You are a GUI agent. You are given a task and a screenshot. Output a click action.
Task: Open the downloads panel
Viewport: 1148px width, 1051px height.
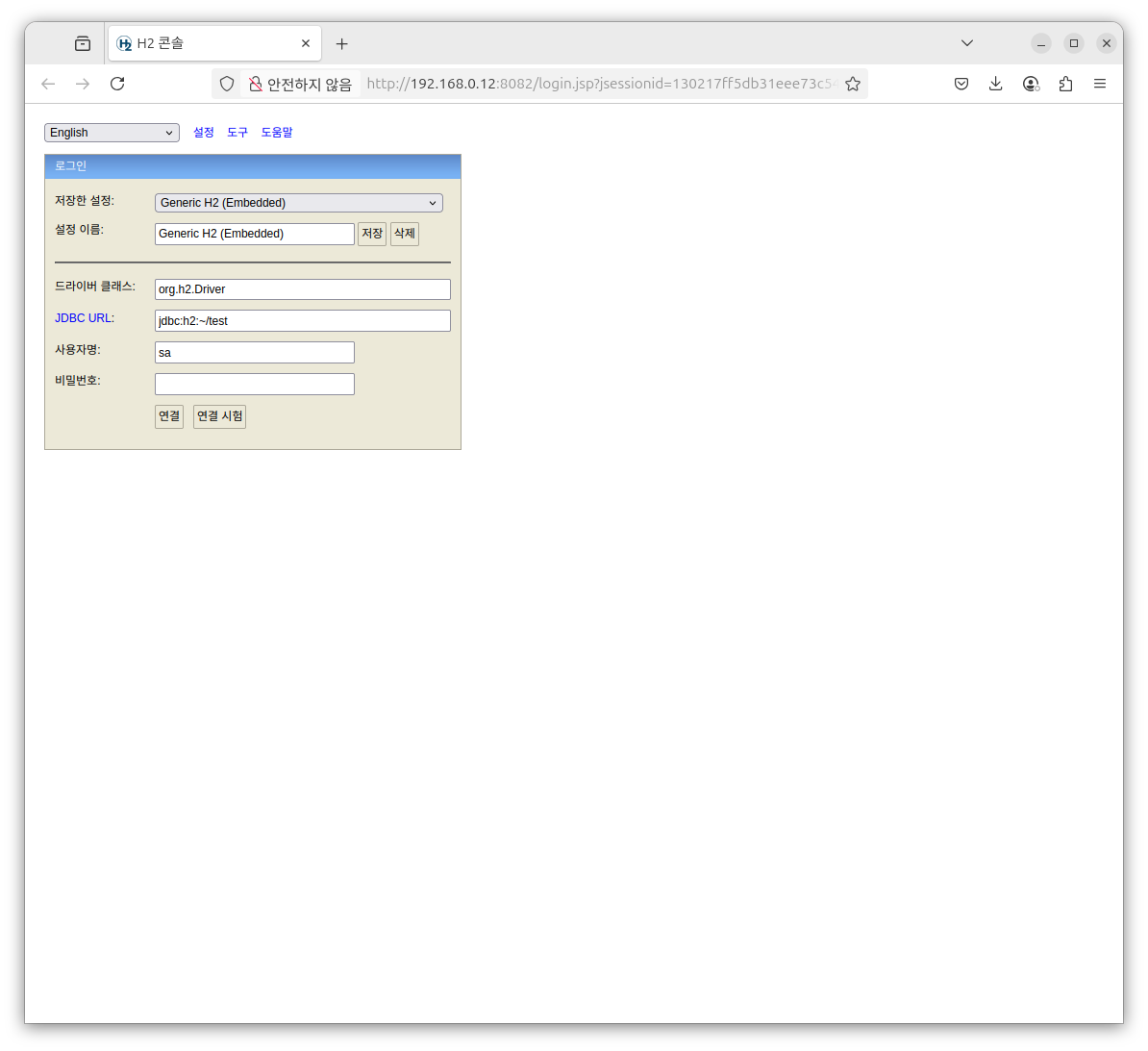996,84
